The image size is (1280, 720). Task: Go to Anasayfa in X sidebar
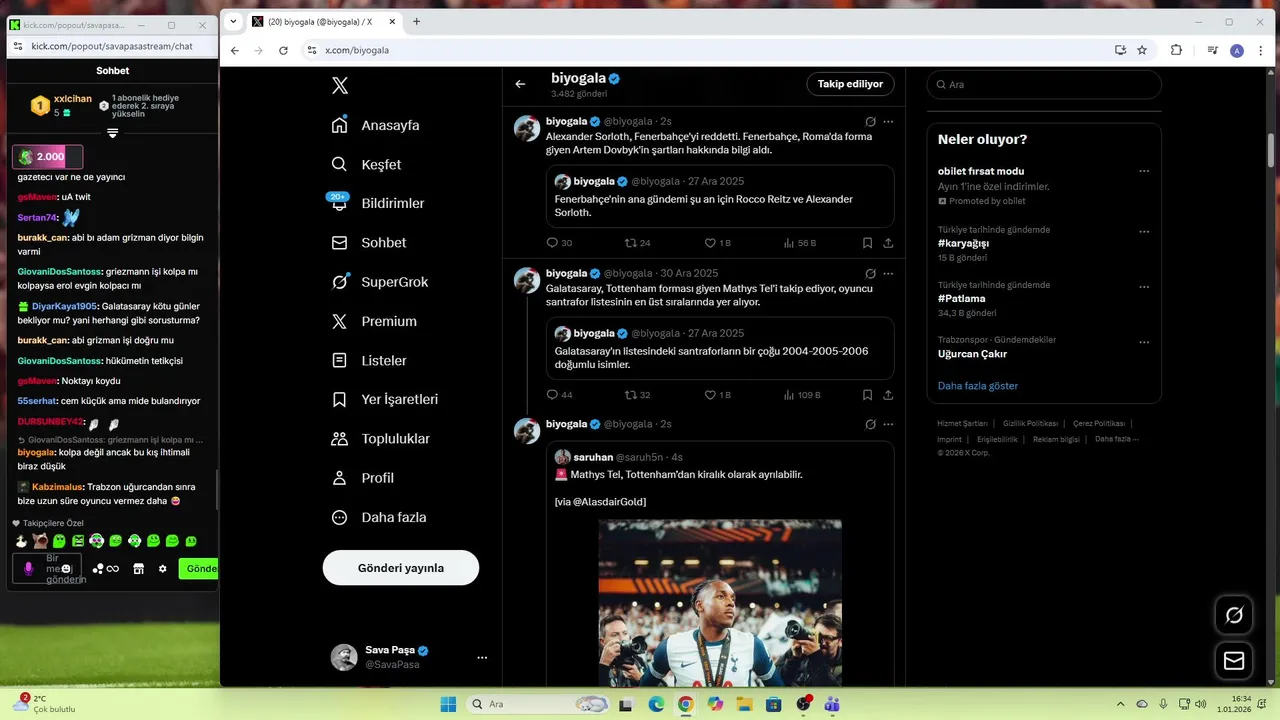(x=375, y=125)
